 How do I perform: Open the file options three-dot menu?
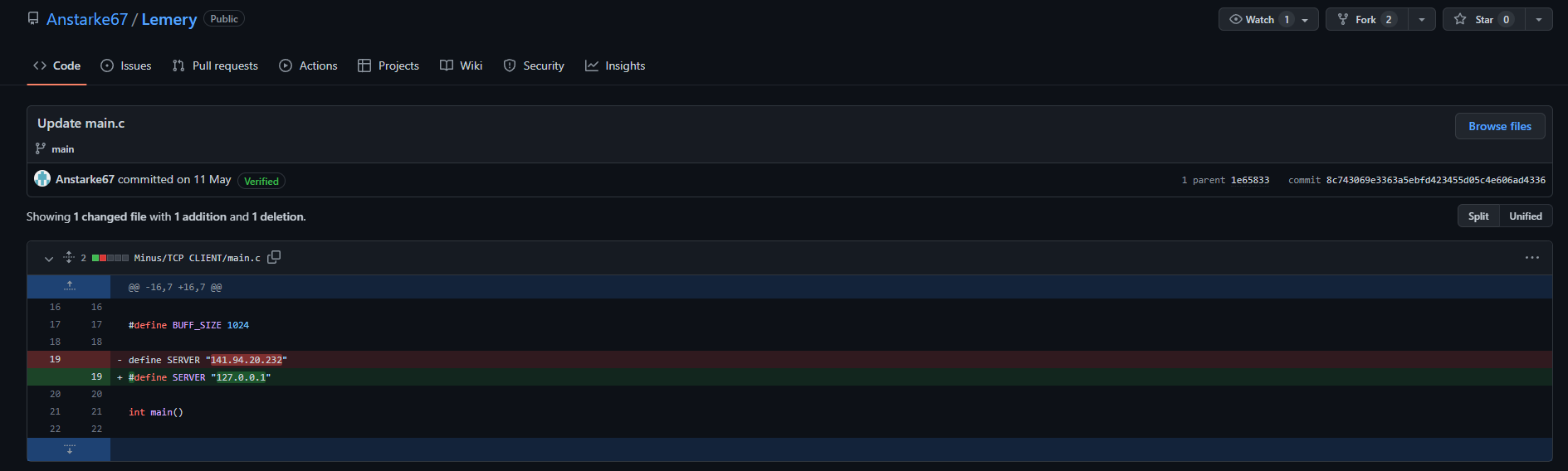pyautogui.click(x=1531, y=258)
